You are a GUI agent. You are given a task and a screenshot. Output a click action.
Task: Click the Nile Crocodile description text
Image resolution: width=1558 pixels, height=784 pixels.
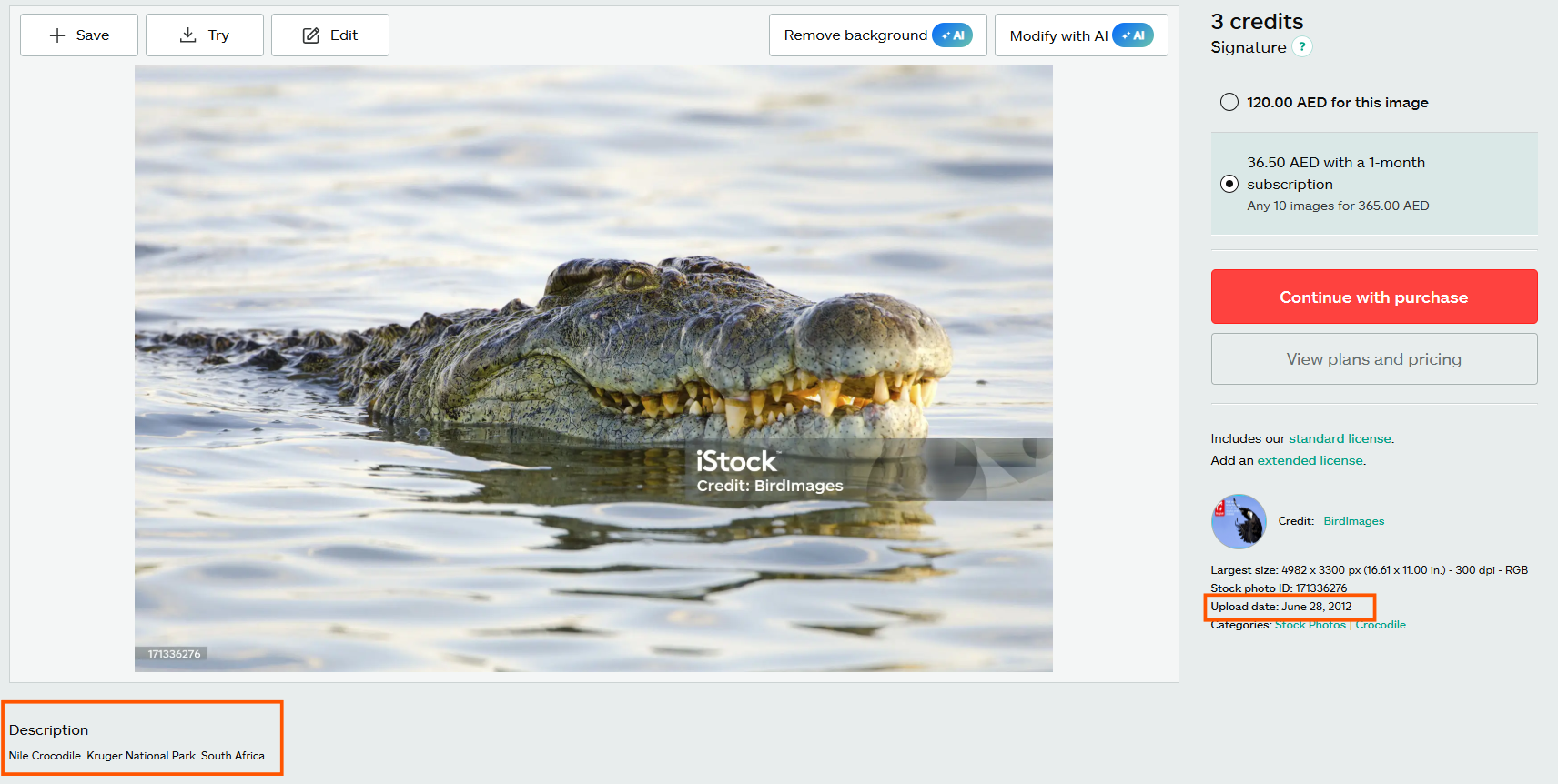pyautogui.click(x=138, y=756)
